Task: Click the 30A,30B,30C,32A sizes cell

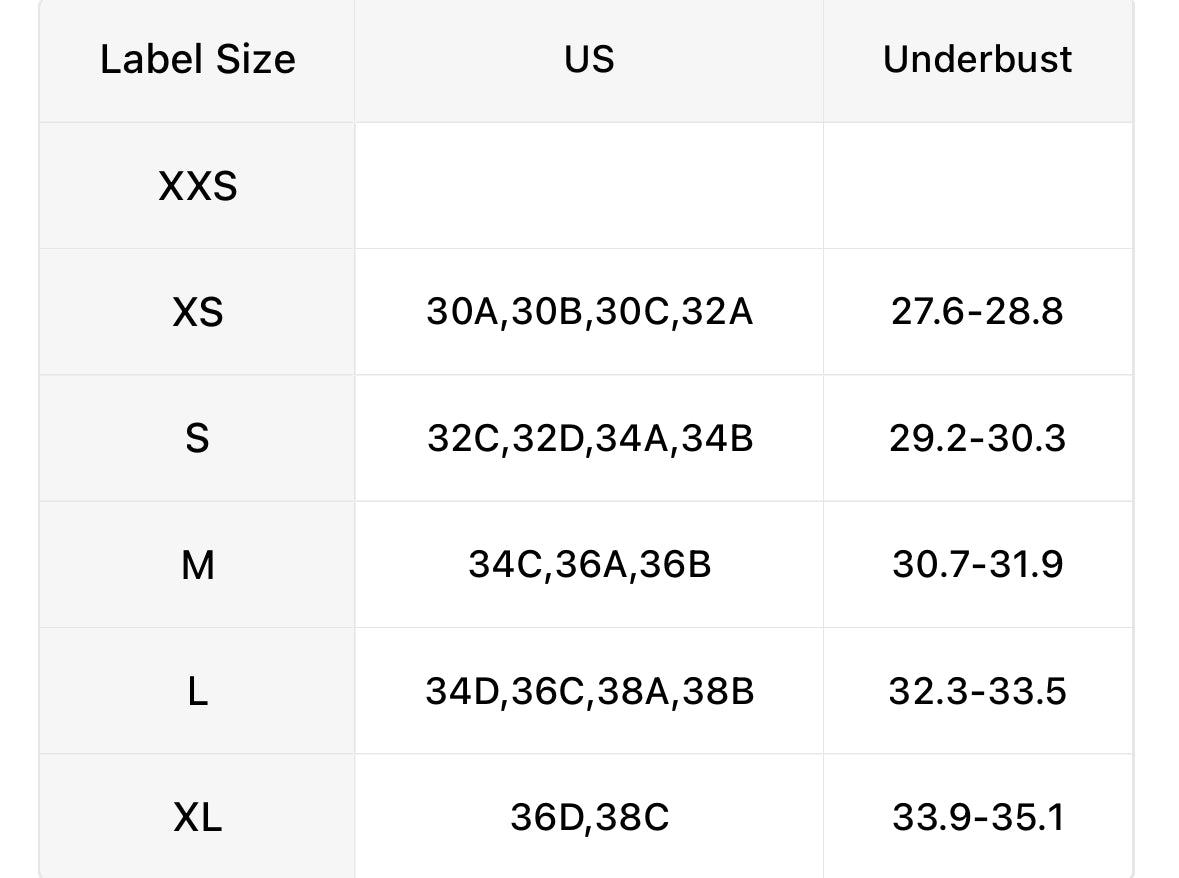Action: click(x=589, y=313)
